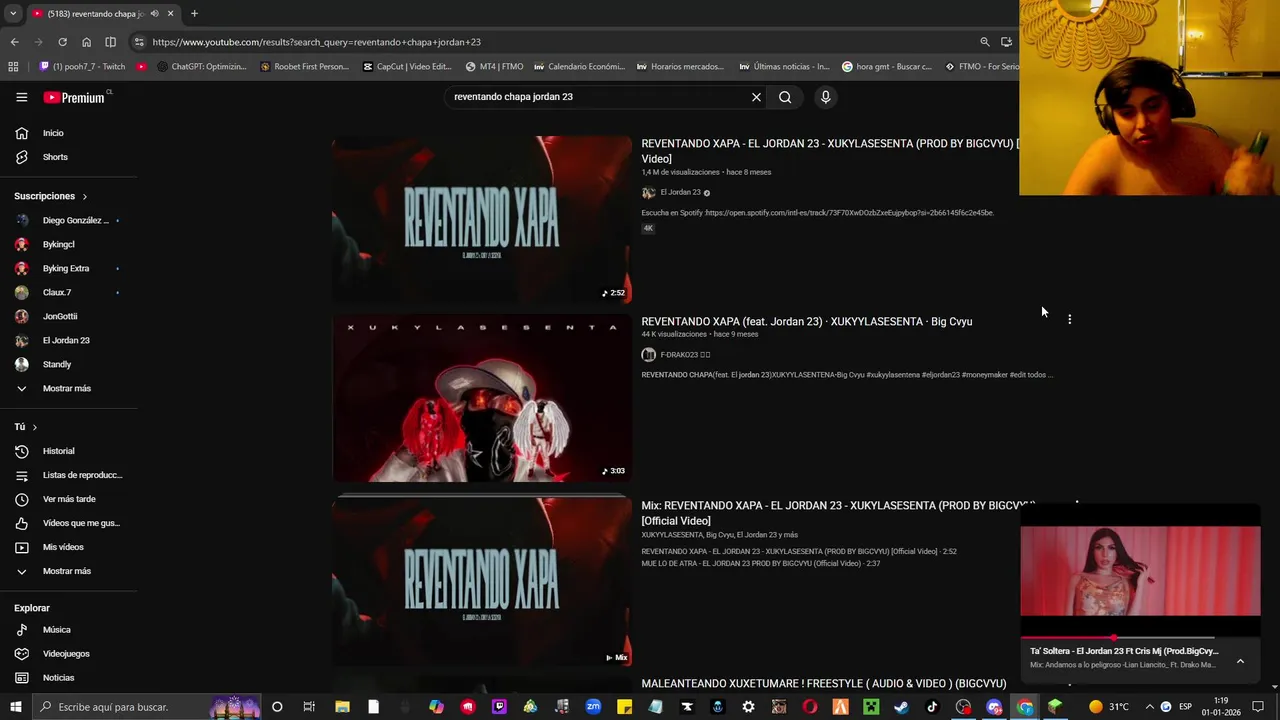This screenshot has height=720, width=1280.
Task: Expand the miniplayer queue chevron
Action: click(1240, 661)
